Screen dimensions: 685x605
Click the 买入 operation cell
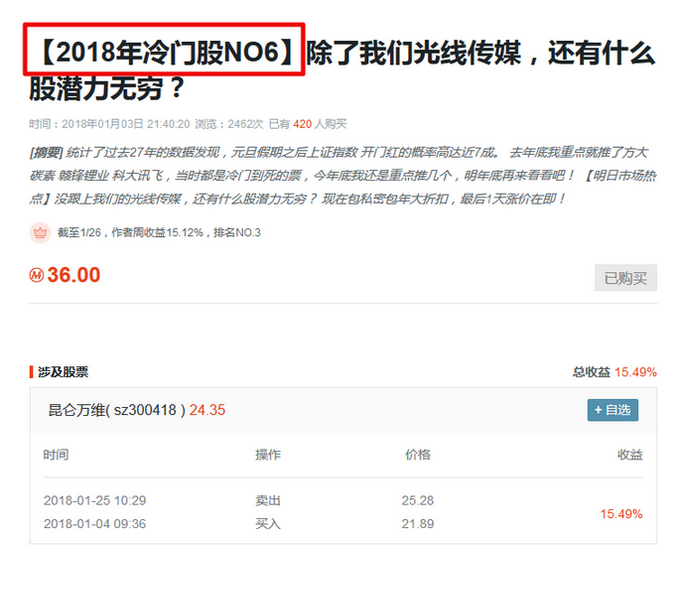[x=268, y=524]
